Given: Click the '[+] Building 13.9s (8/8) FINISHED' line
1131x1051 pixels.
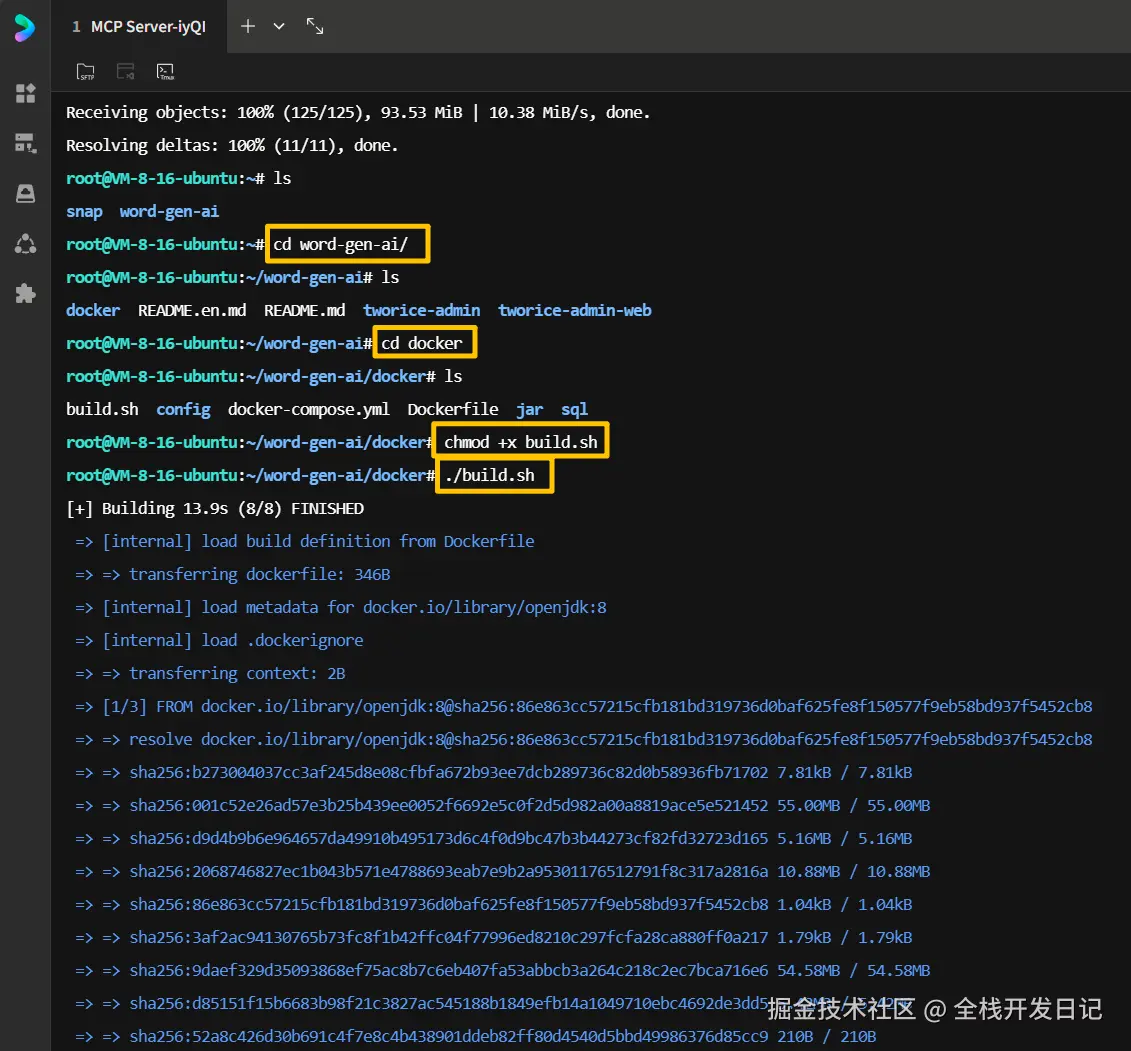Looking at the screenshot, I should click(x=215, y=509).
